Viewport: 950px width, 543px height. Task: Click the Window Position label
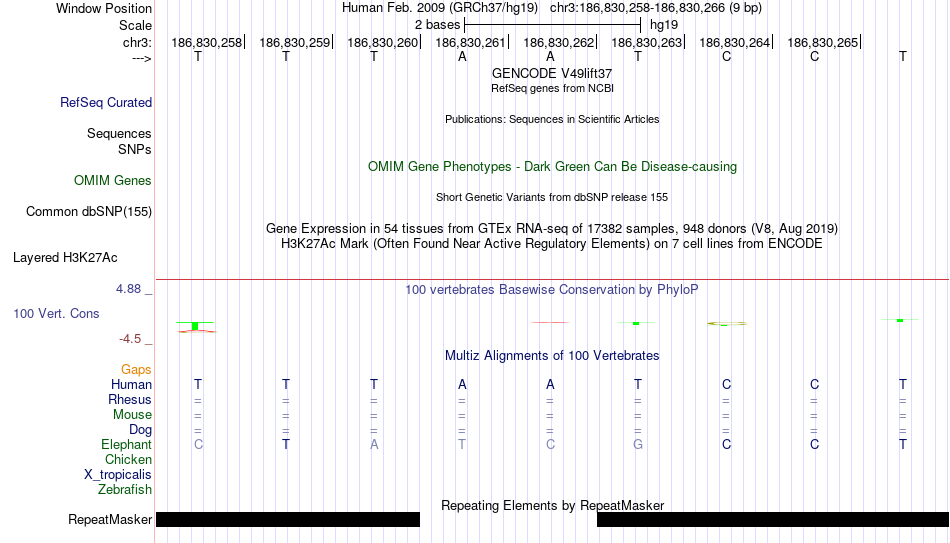coord(104,8)
